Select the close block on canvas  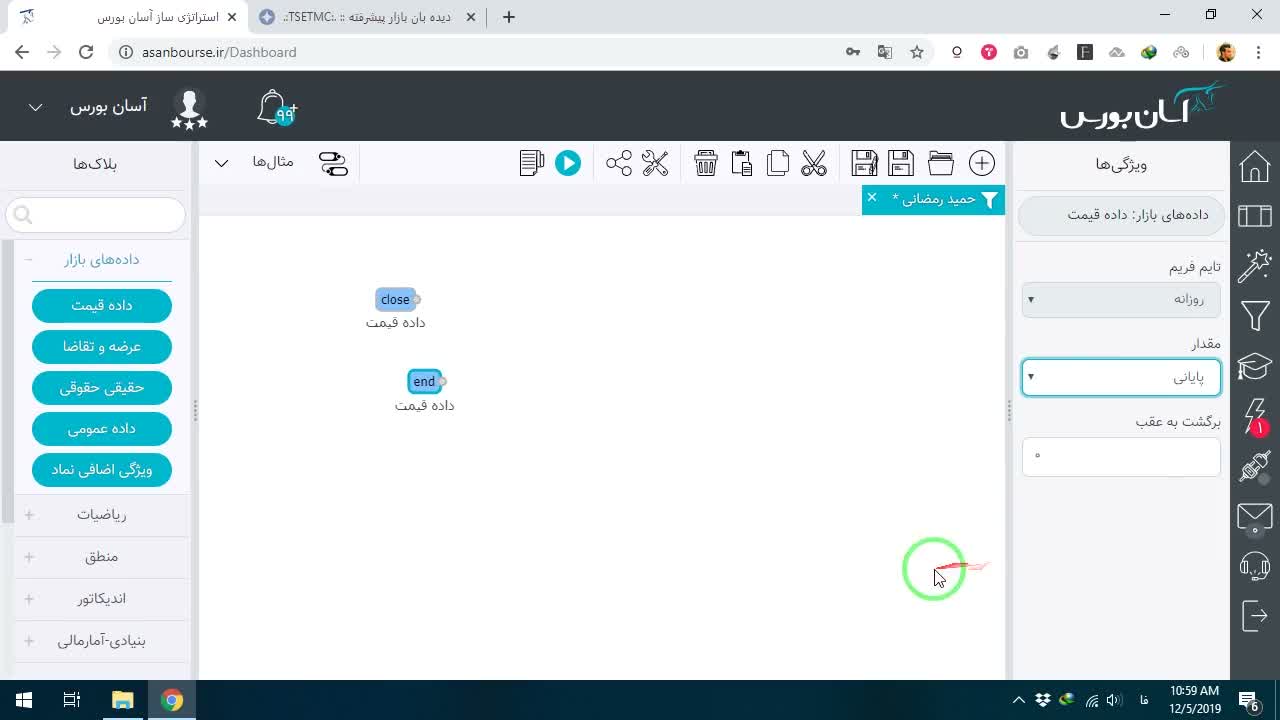click(395, 299)
